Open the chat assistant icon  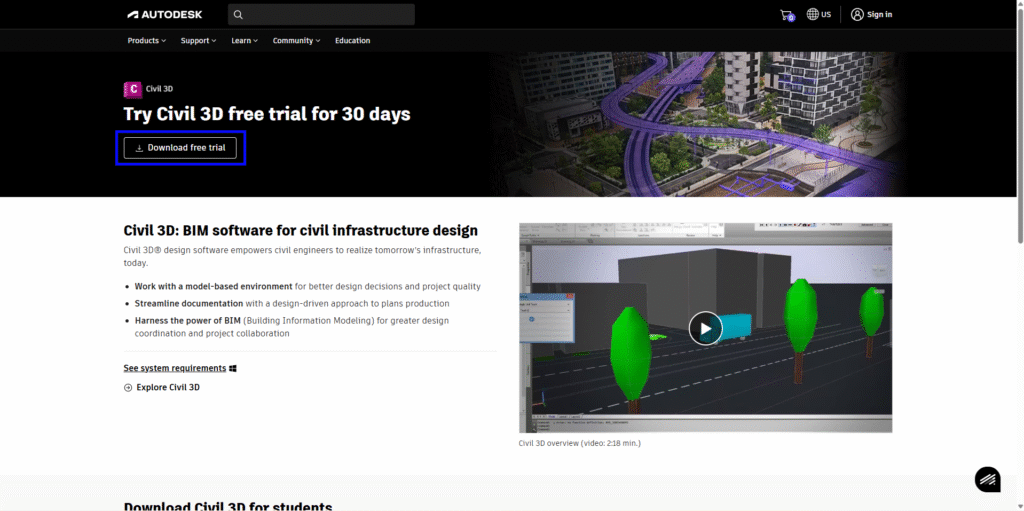[x=987, y=479]
